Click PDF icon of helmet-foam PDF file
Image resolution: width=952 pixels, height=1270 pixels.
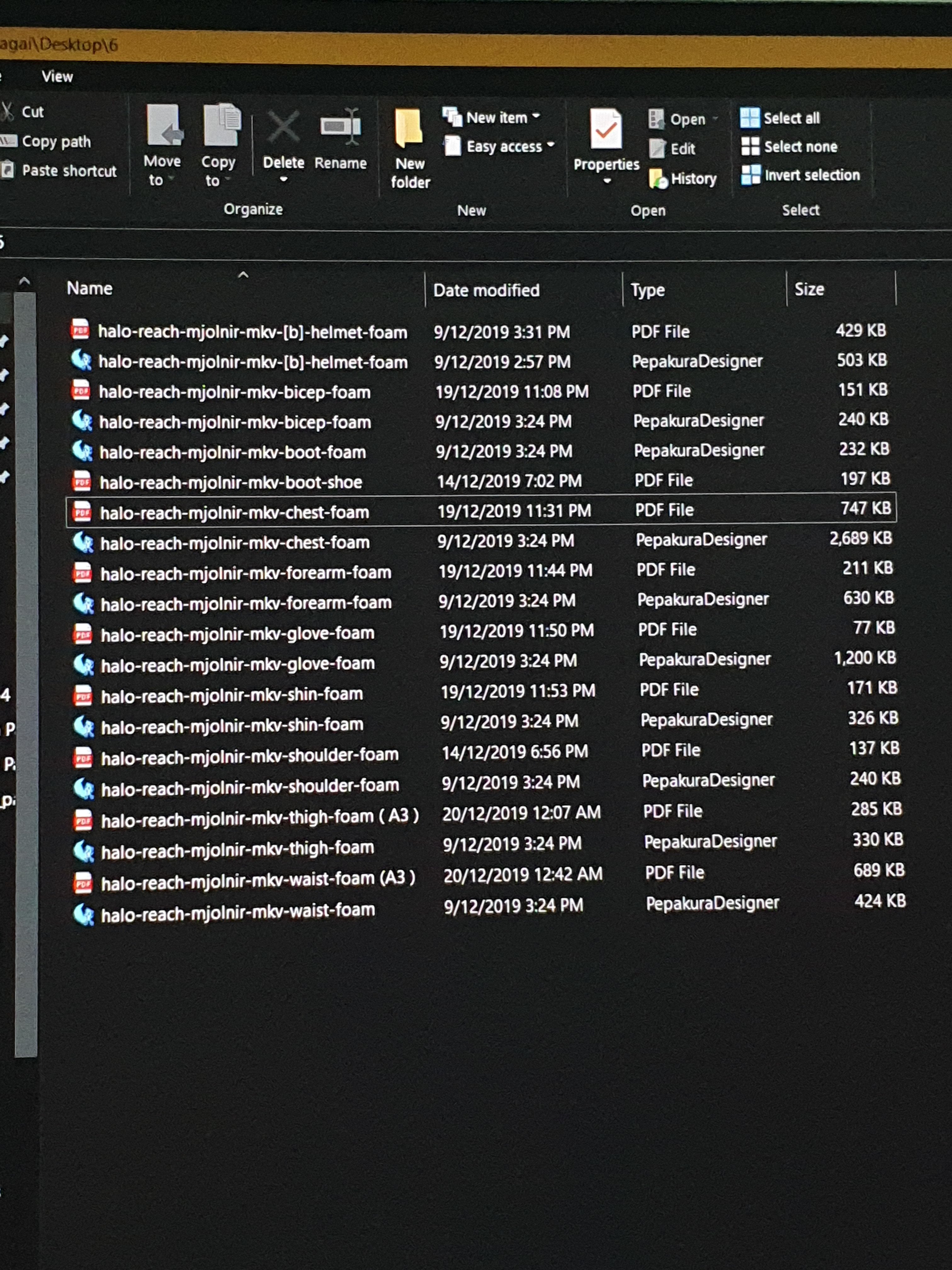coord(80,330)
